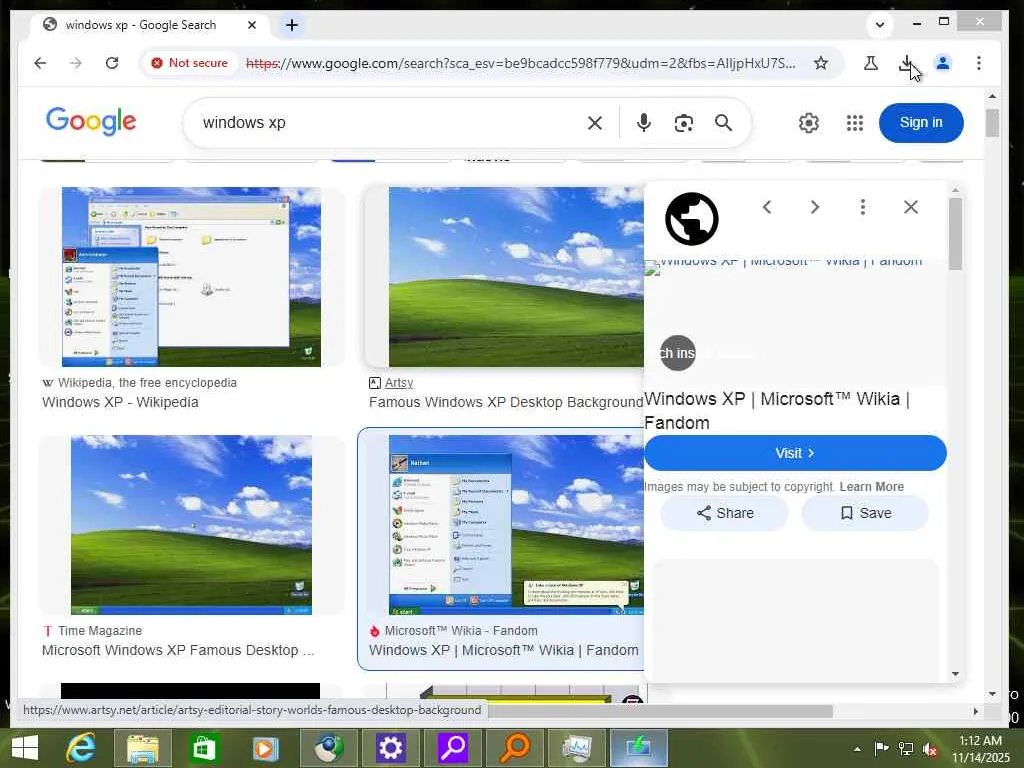Click horizontal scrollbar right arrow
Screen dimensions: 1024x768
976,711
